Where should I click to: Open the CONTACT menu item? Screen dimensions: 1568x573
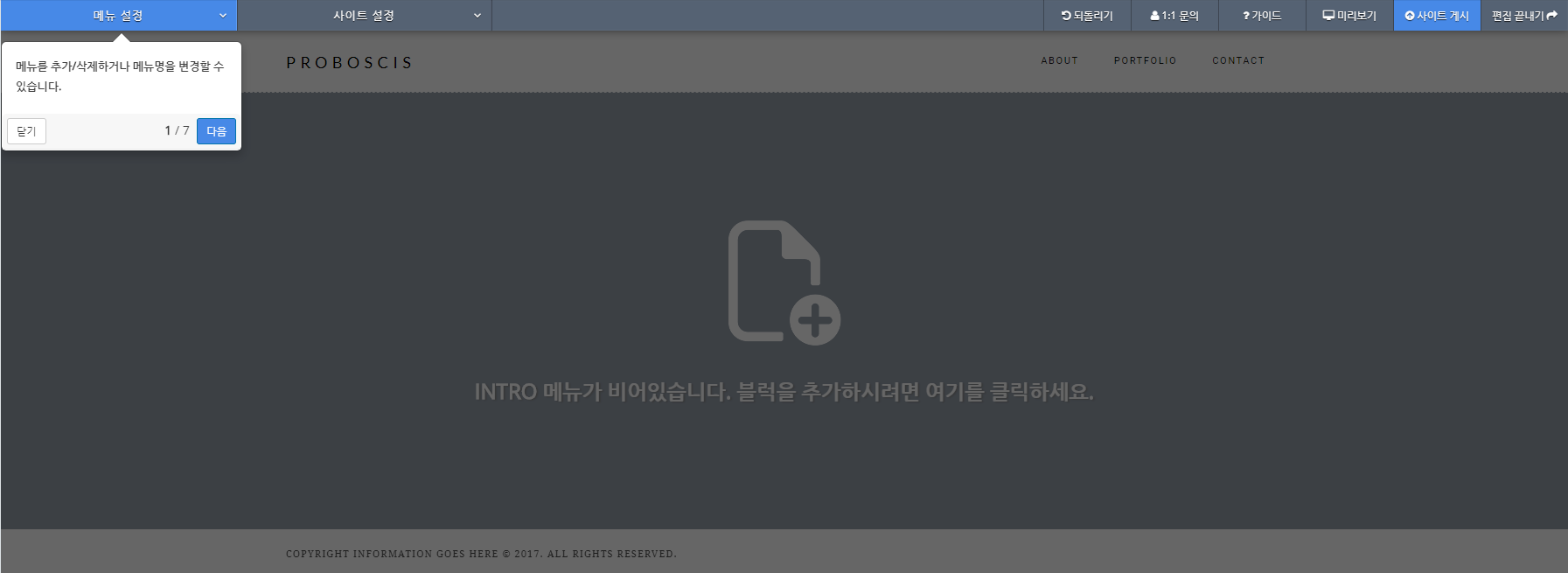pyautogui.click(x=1238, y=61)
